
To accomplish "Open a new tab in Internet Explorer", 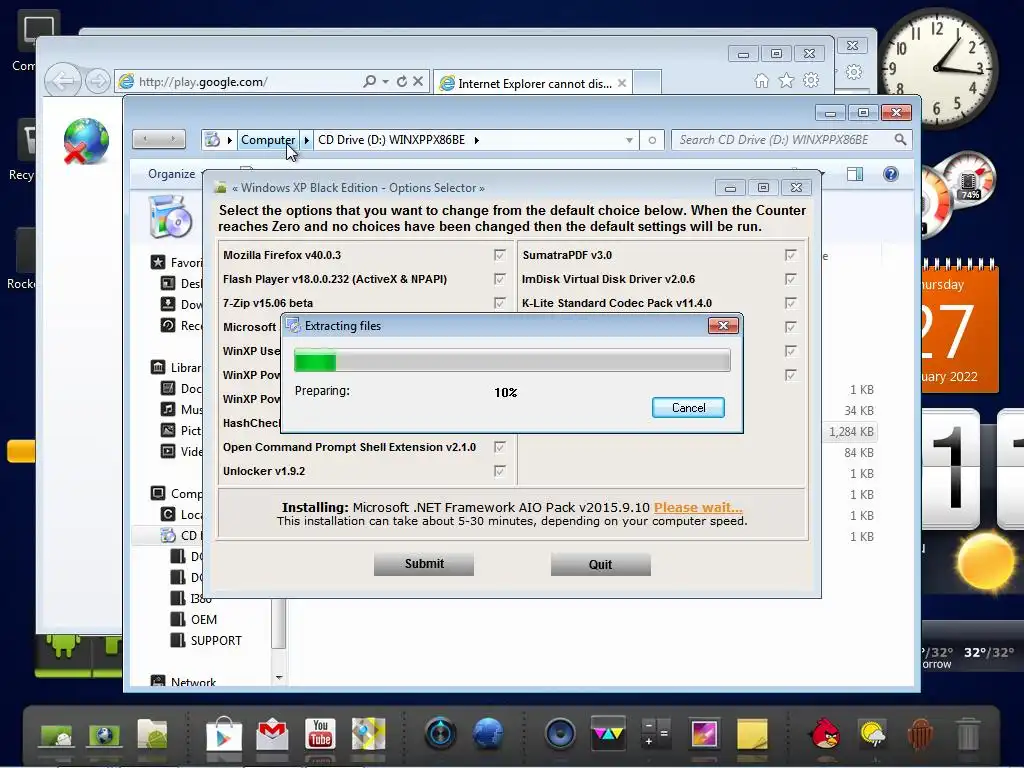I will (647, 83).
